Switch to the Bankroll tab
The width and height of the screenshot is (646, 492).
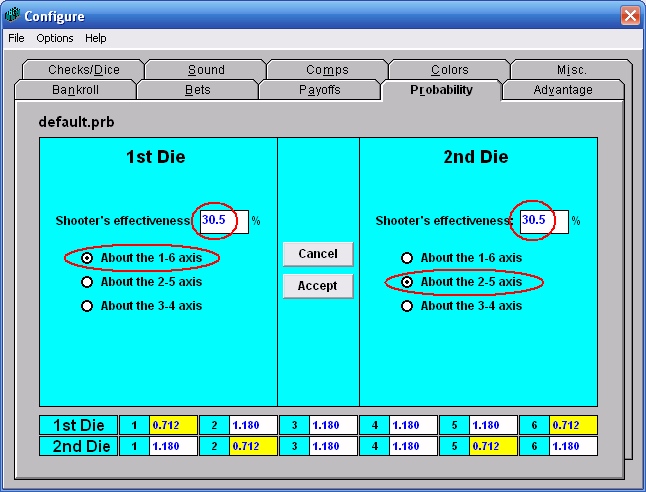75,90
